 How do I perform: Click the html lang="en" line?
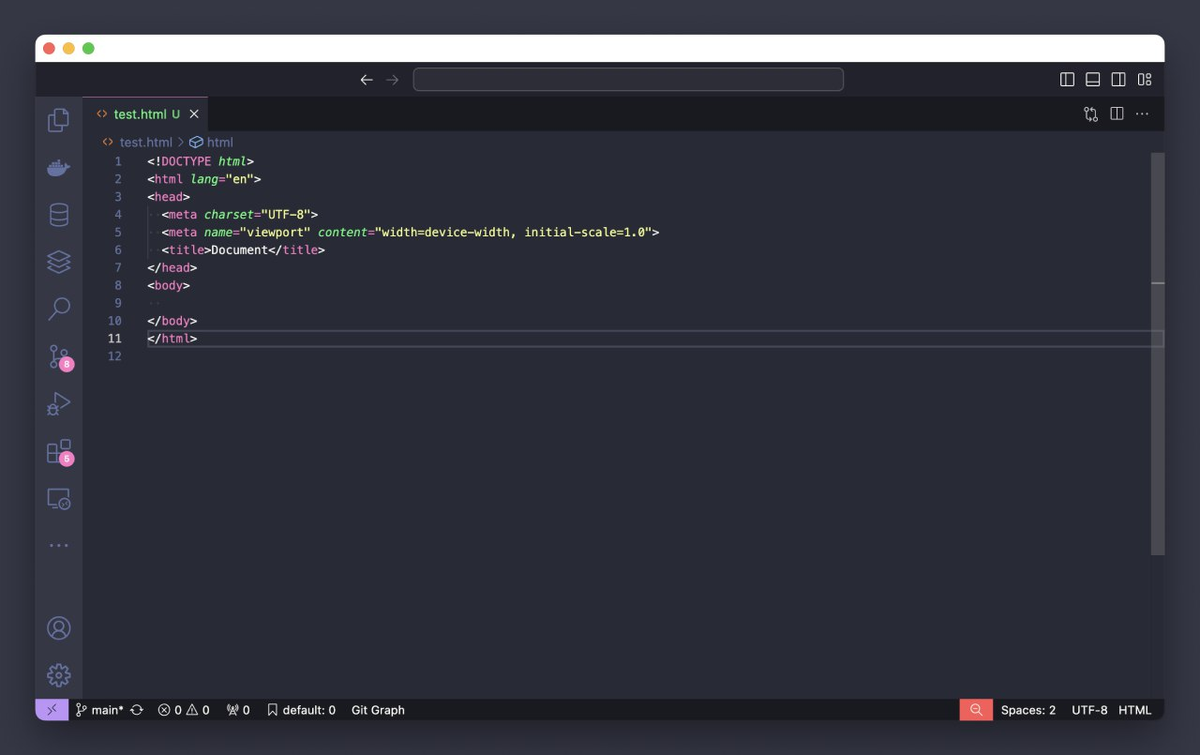[x=204, y=179]
